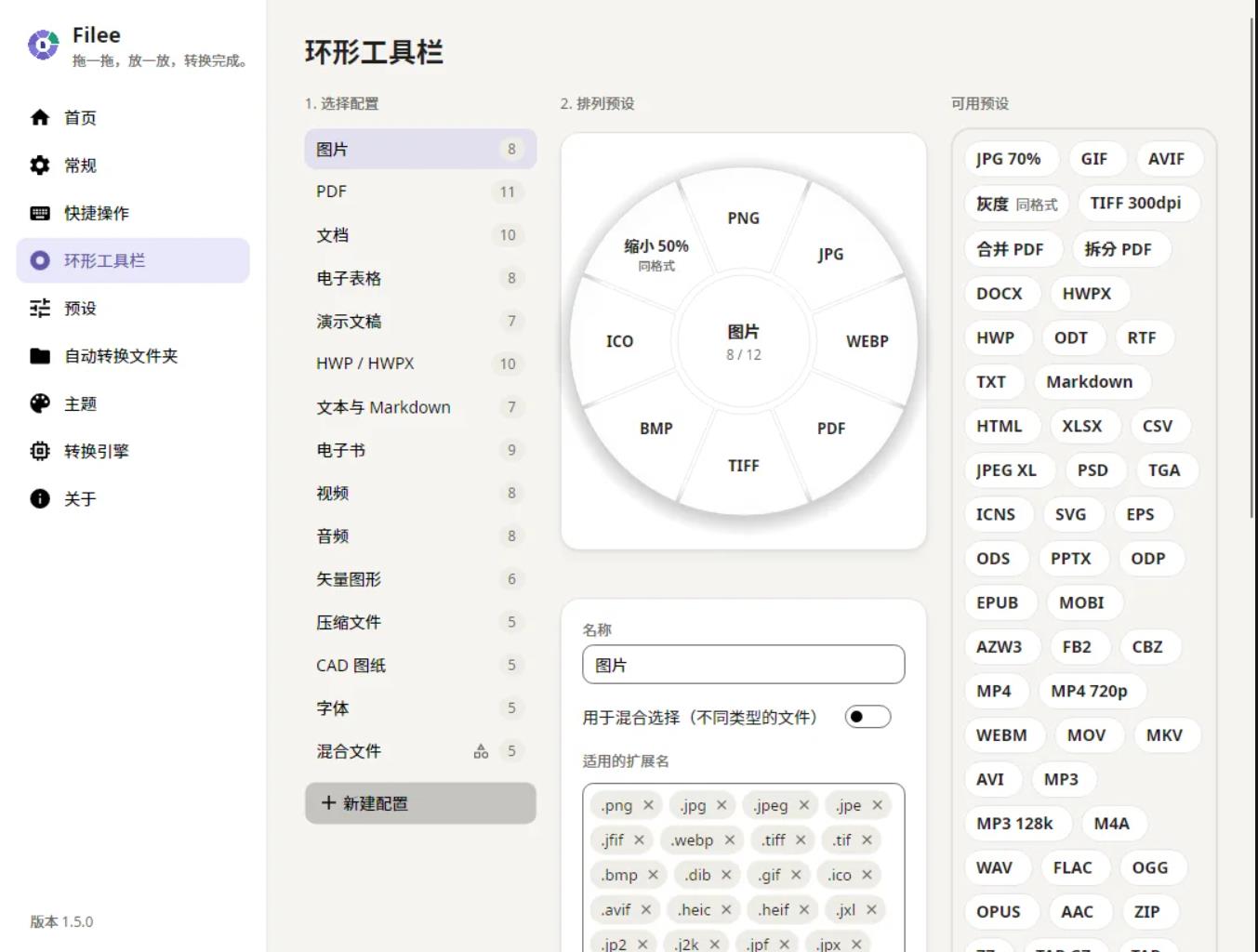The image size is (1258, 952).
Task: Select the 视频 configuration row
Action: click(x=420, y=493)
